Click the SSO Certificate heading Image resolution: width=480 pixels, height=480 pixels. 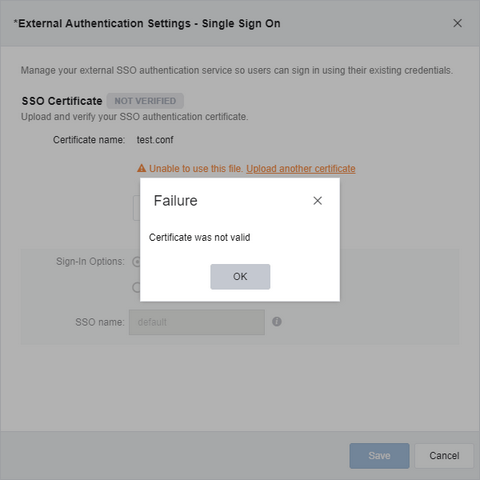tap(62, 101)
